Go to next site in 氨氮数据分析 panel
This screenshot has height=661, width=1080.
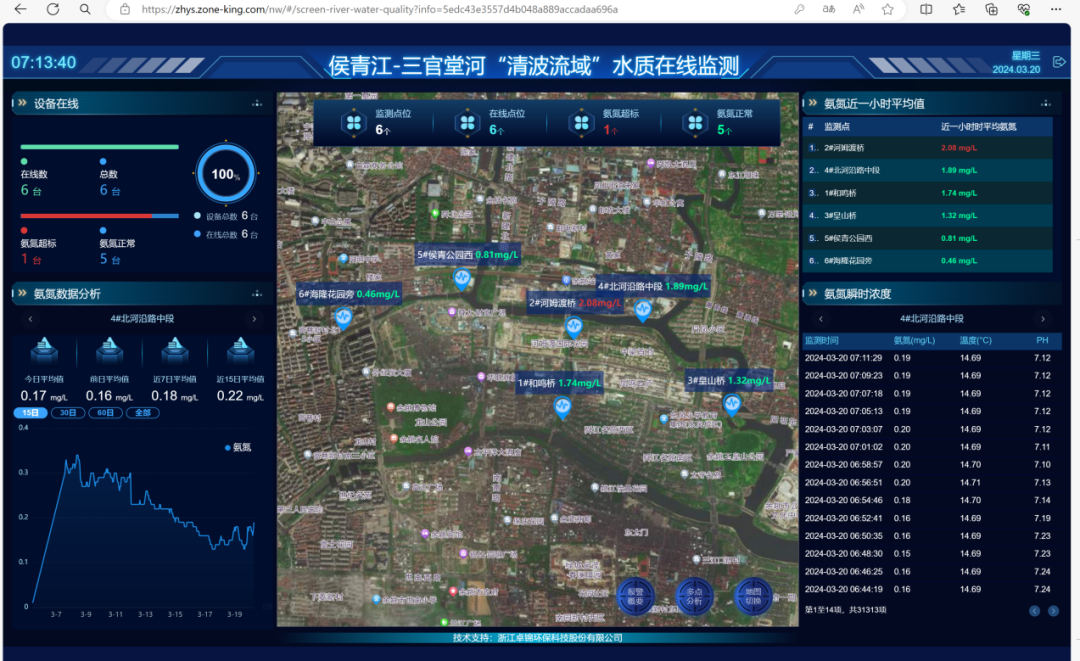click(254, 319)
